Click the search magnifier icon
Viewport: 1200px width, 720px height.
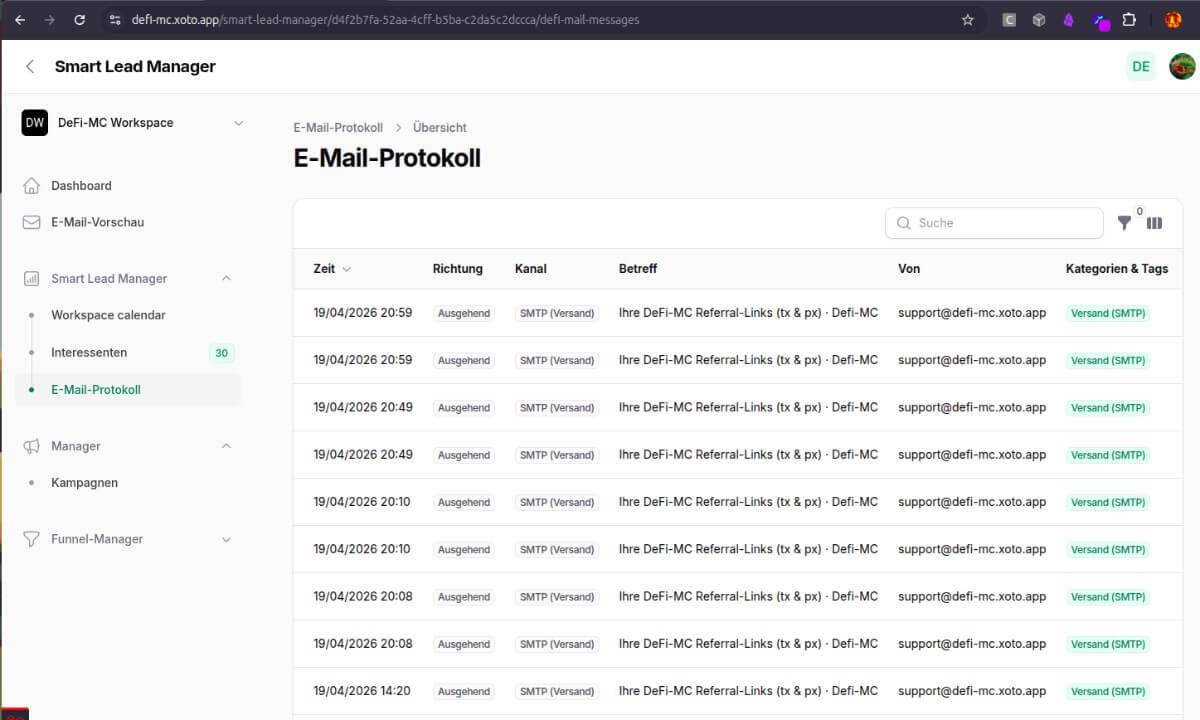904,223
